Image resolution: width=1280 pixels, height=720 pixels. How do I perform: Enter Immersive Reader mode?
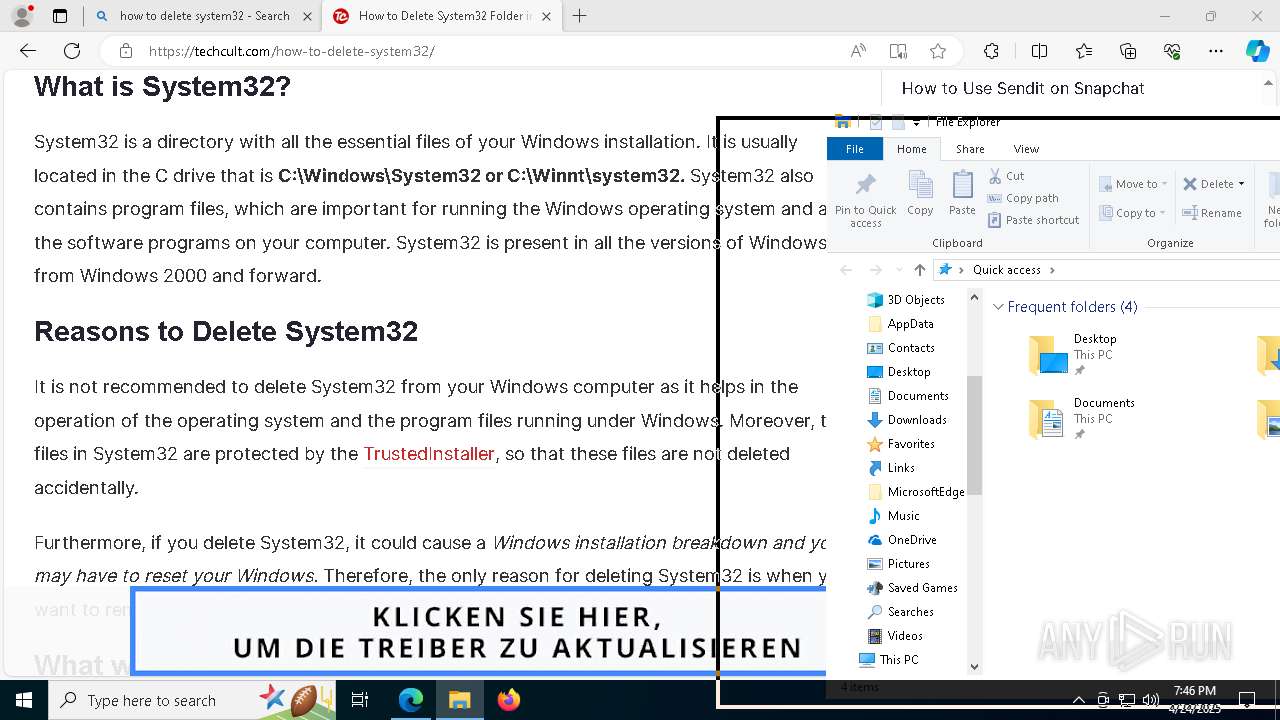click(898, 51)
